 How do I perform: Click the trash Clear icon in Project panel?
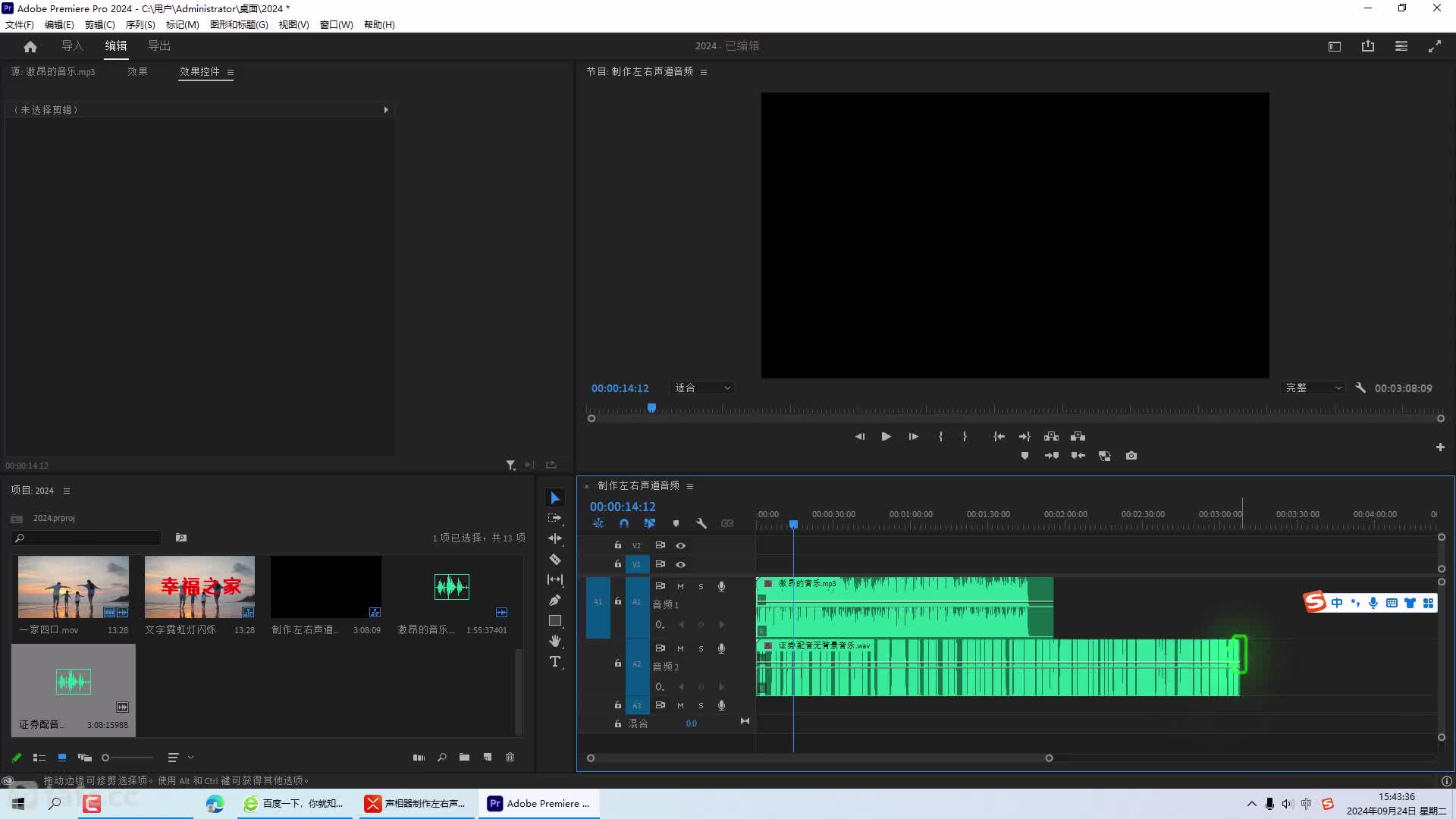coord(510,757)
